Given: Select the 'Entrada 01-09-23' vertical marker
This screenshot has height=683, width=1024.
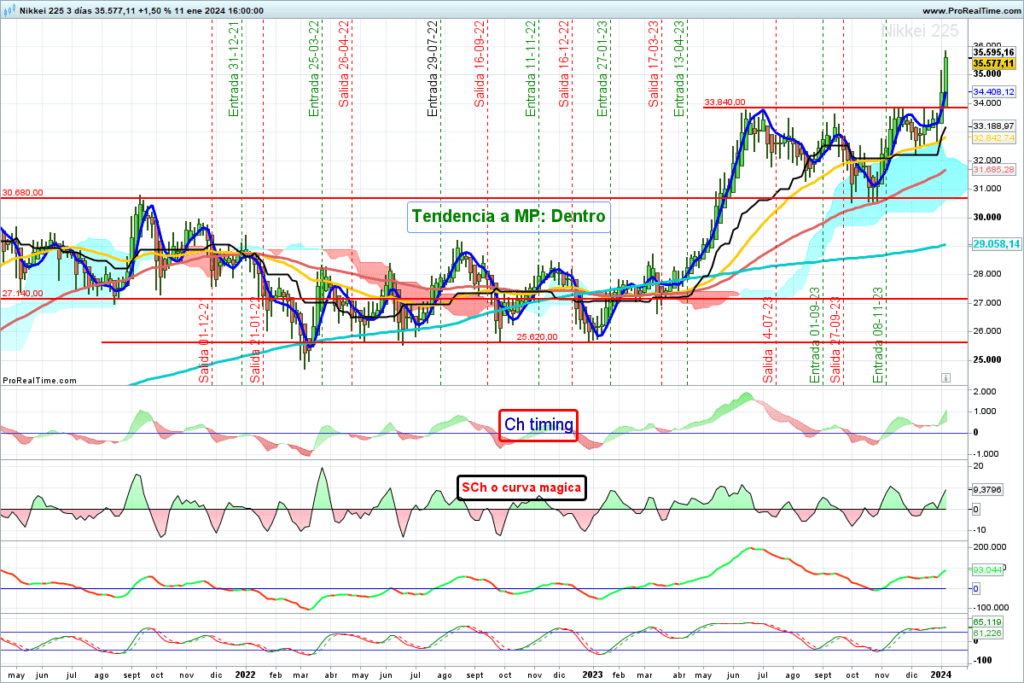Looking at the screenshot, I should point(815,336).
